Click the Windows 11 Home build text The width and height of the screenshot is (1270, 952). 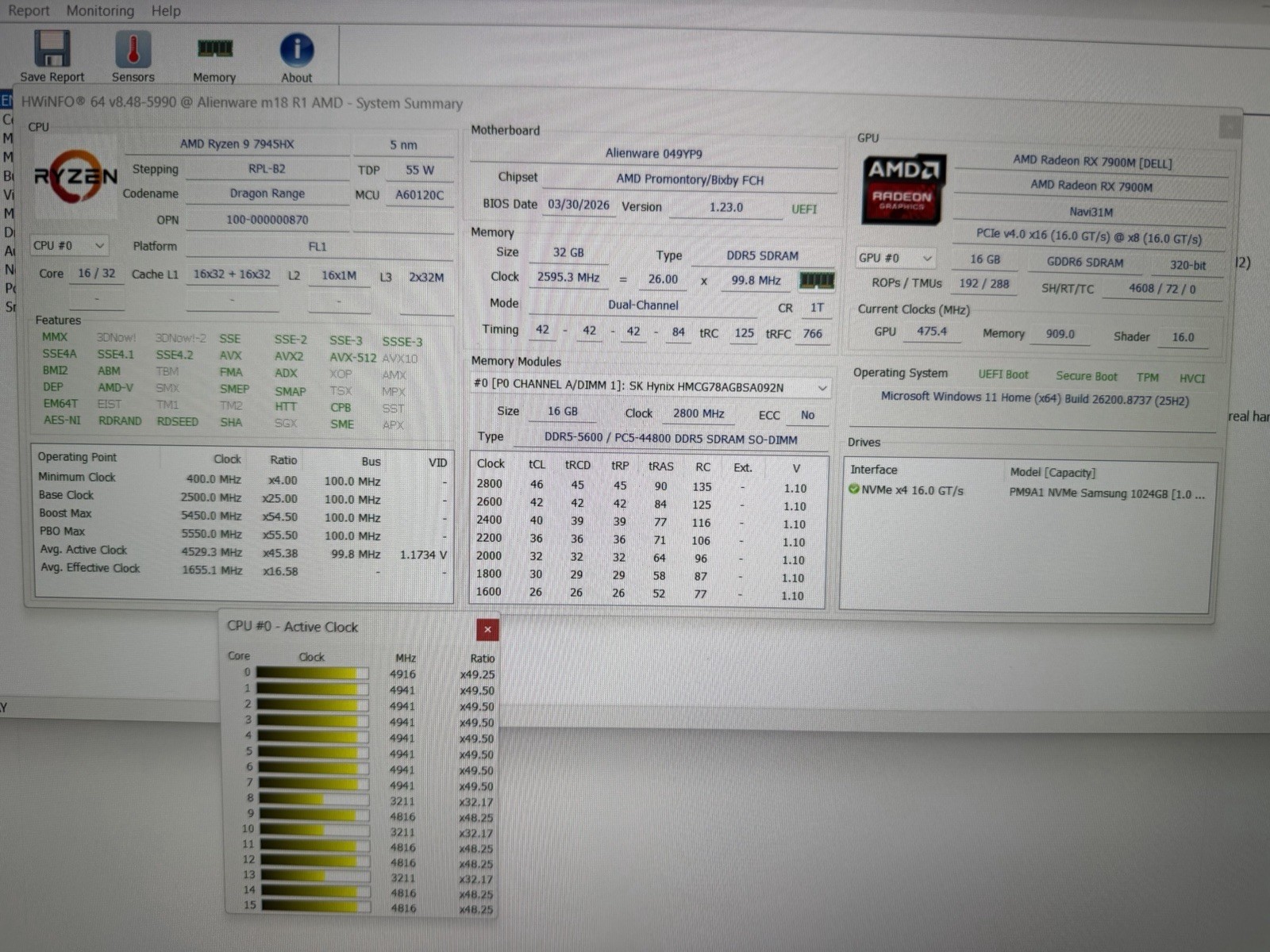pyautogui.click(x=1034, y=398)
